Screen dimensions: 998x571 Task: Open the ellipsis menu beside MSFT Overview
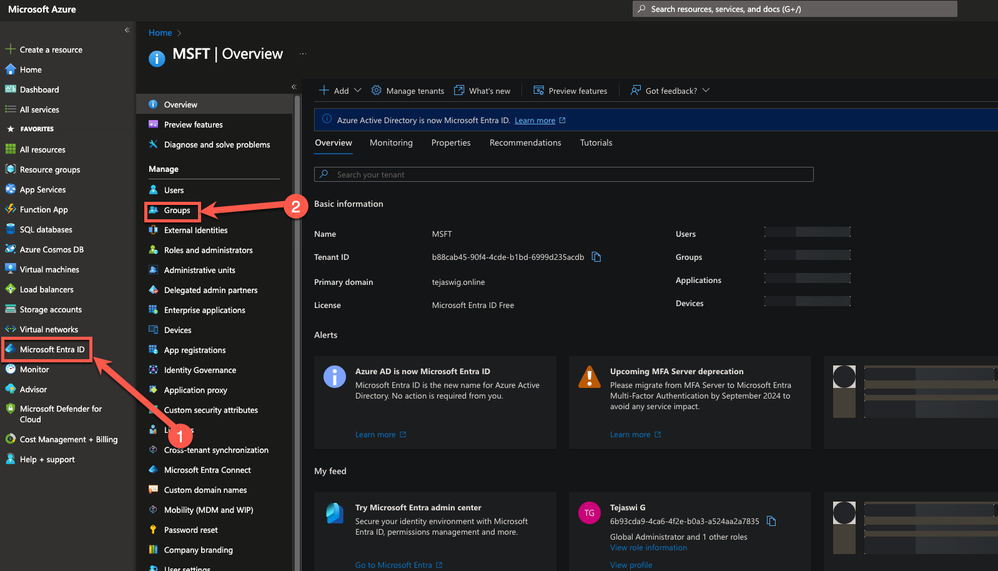(303, 54)
